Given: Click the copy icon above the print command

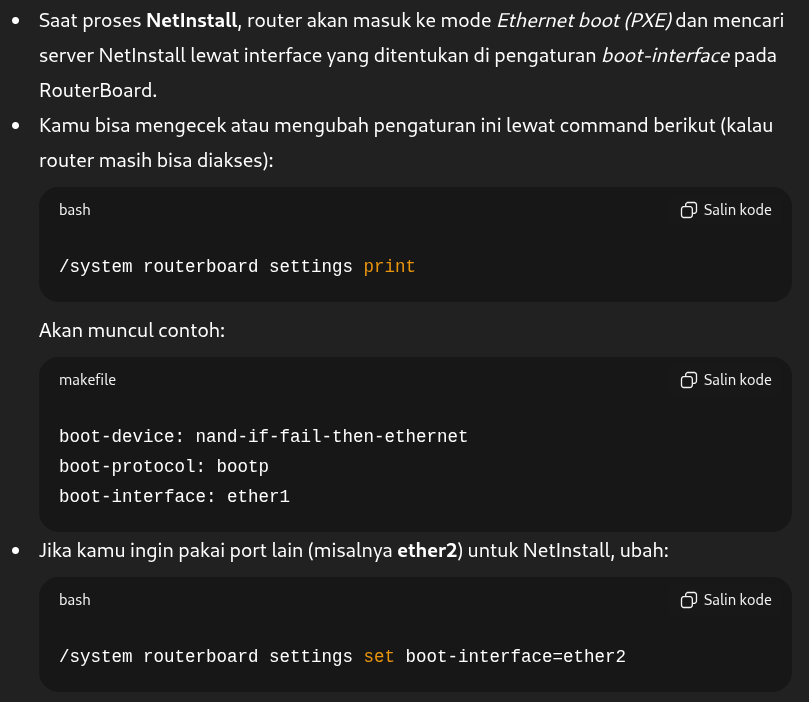Looking at the screenshot, I should coord(688,210).
